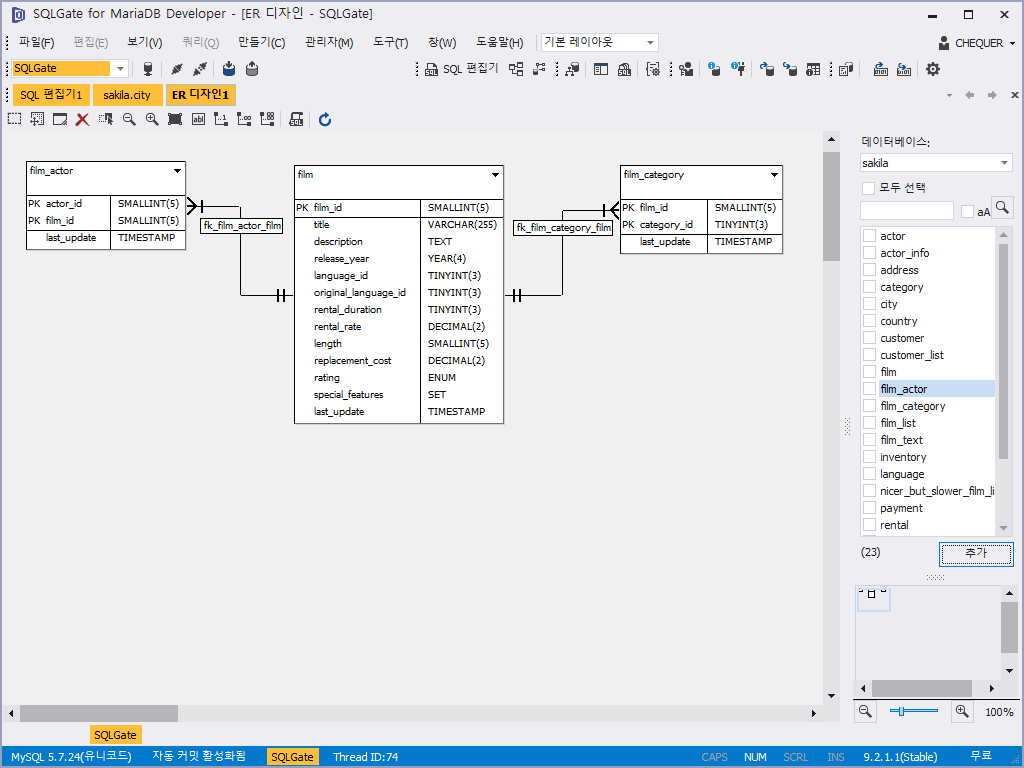The image size is (1024, 768).
Task: Click the settings gear icon in the toolbar
Action: click(x=933, y=69)
